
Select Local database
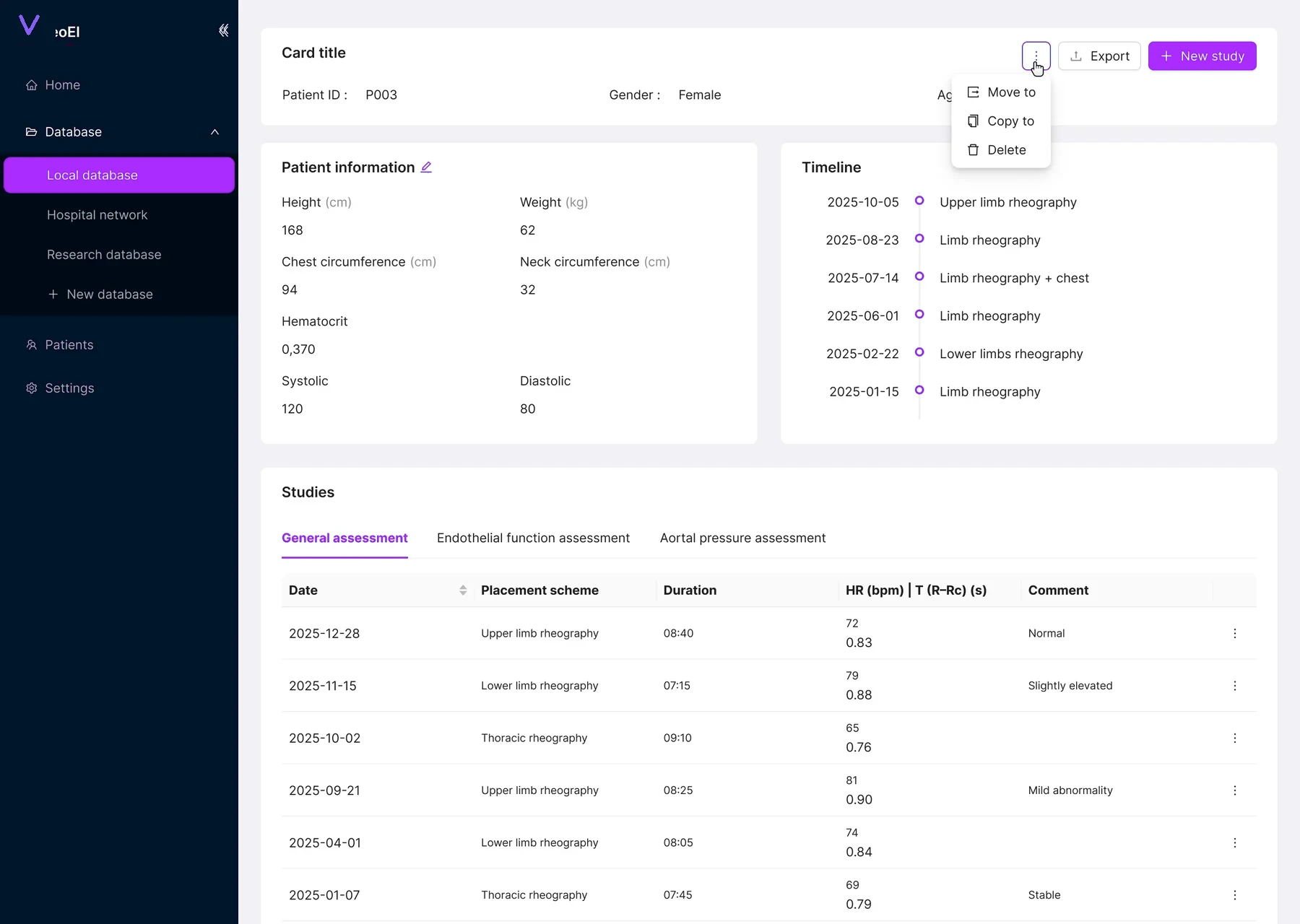(x=119, y=175)
